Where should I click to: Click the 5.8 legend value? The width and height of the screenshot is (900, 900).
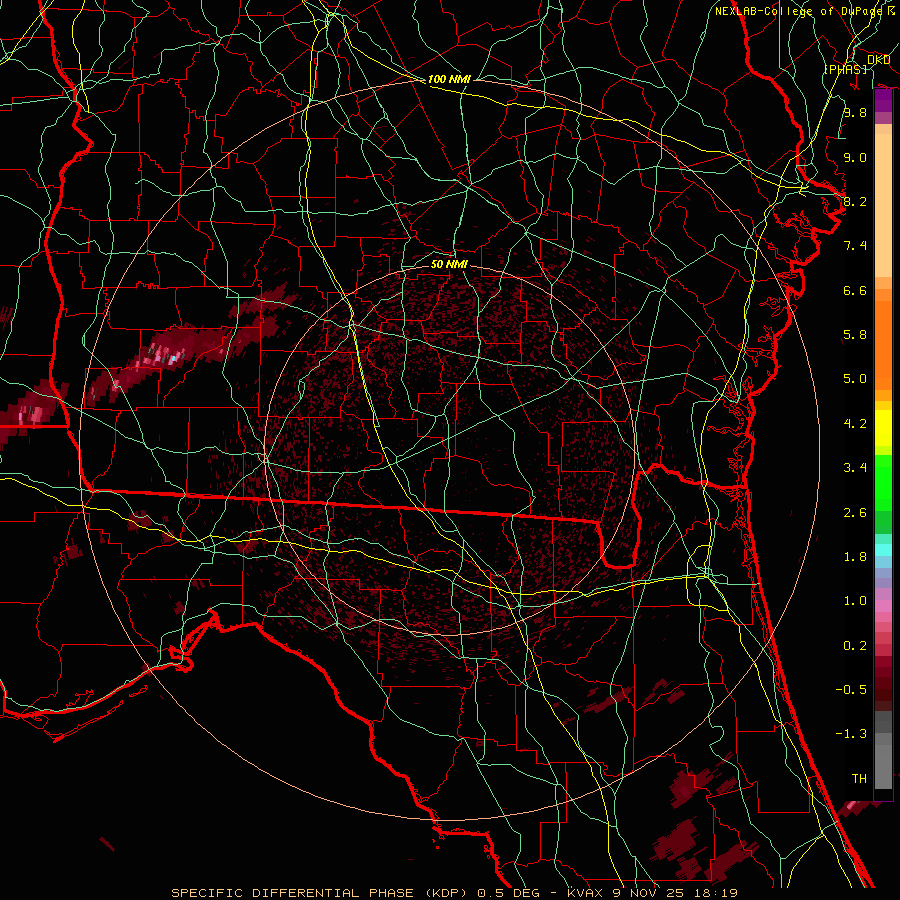pyautogui.click(x=855, y=335)
